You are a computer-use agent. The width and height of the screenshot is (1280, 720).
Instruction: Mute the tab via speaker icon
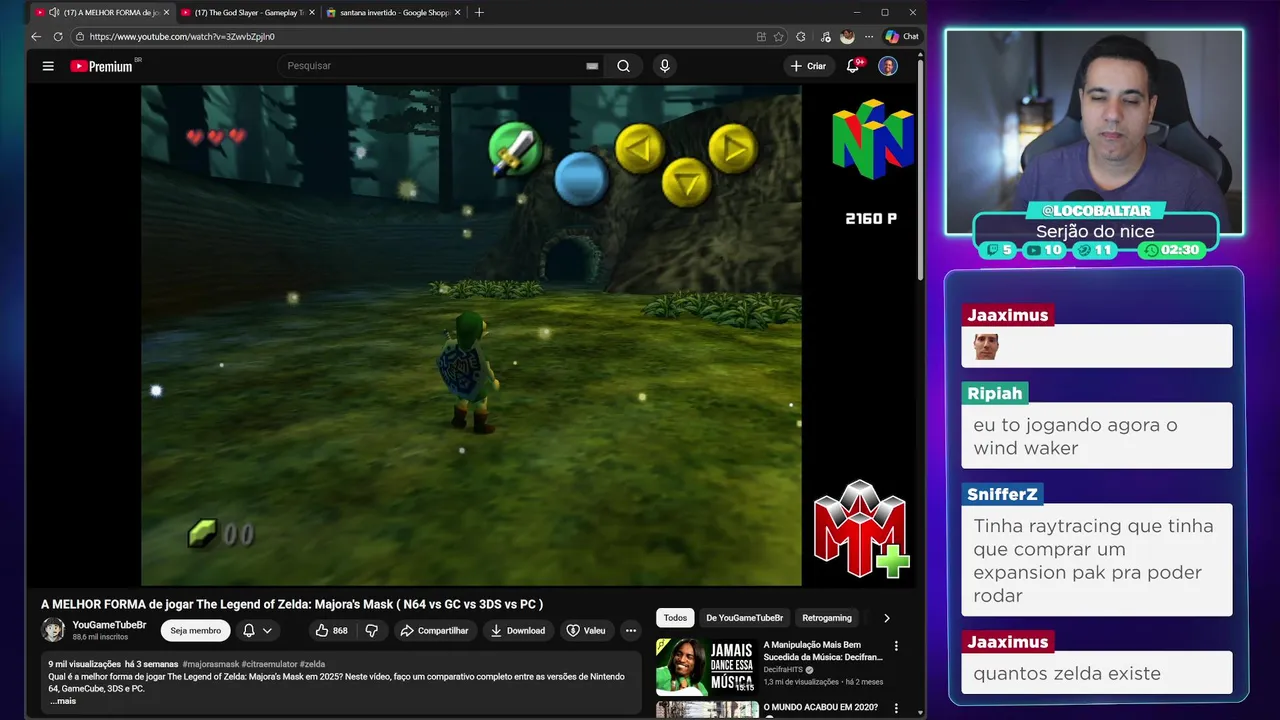54,13
